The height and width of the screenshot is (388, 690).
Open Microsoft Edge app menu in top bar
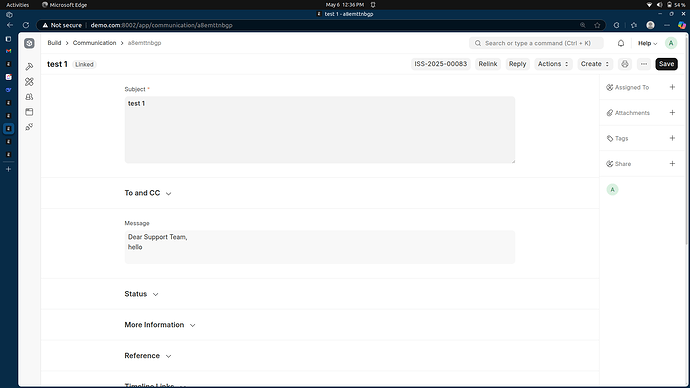pyautogui.click(x=64, y=5)
